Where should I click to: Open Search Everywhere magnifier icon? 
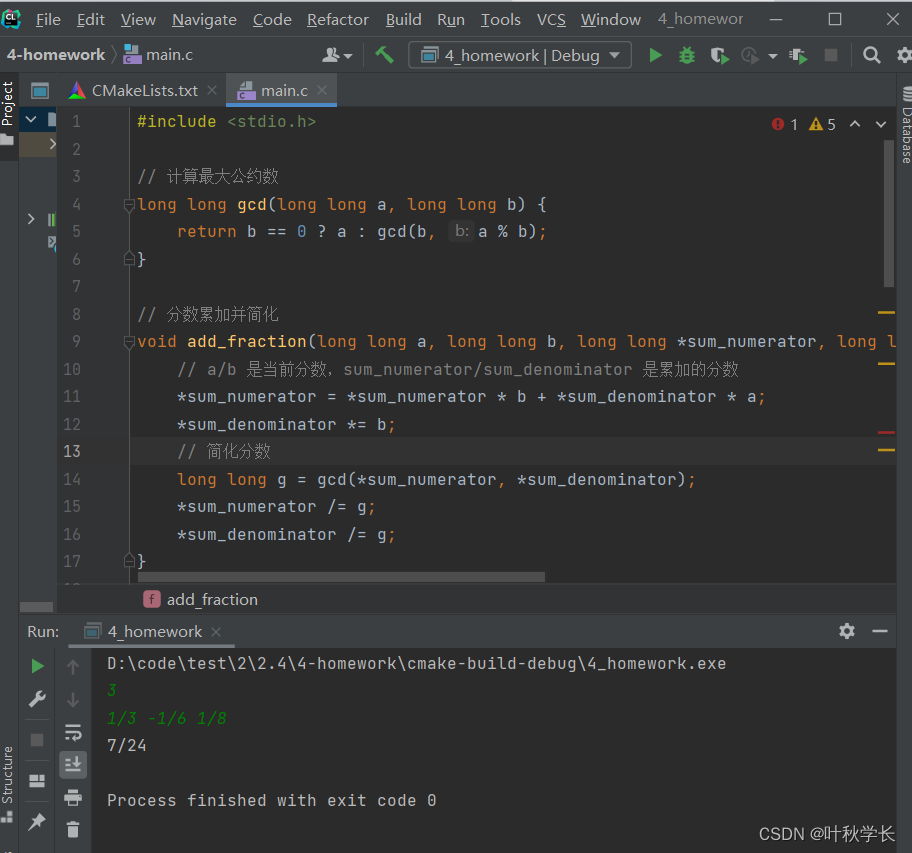point(872,56)
